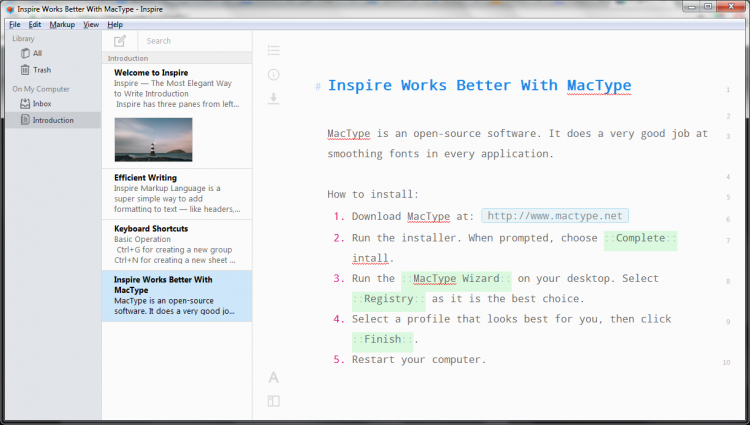This screenshot has width=750, height=425.
Task: Click the How to install: line
Action: pos(373,195)
